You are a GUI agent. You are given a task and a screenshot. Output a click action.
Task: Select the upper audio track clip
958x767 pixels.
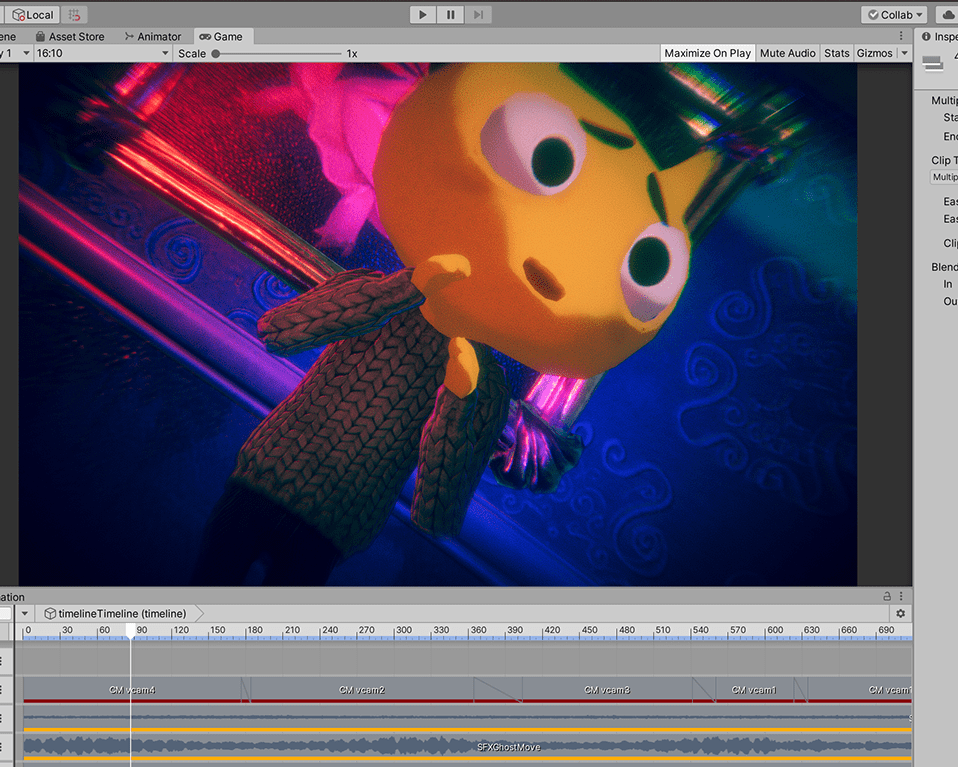pos(467,718)
